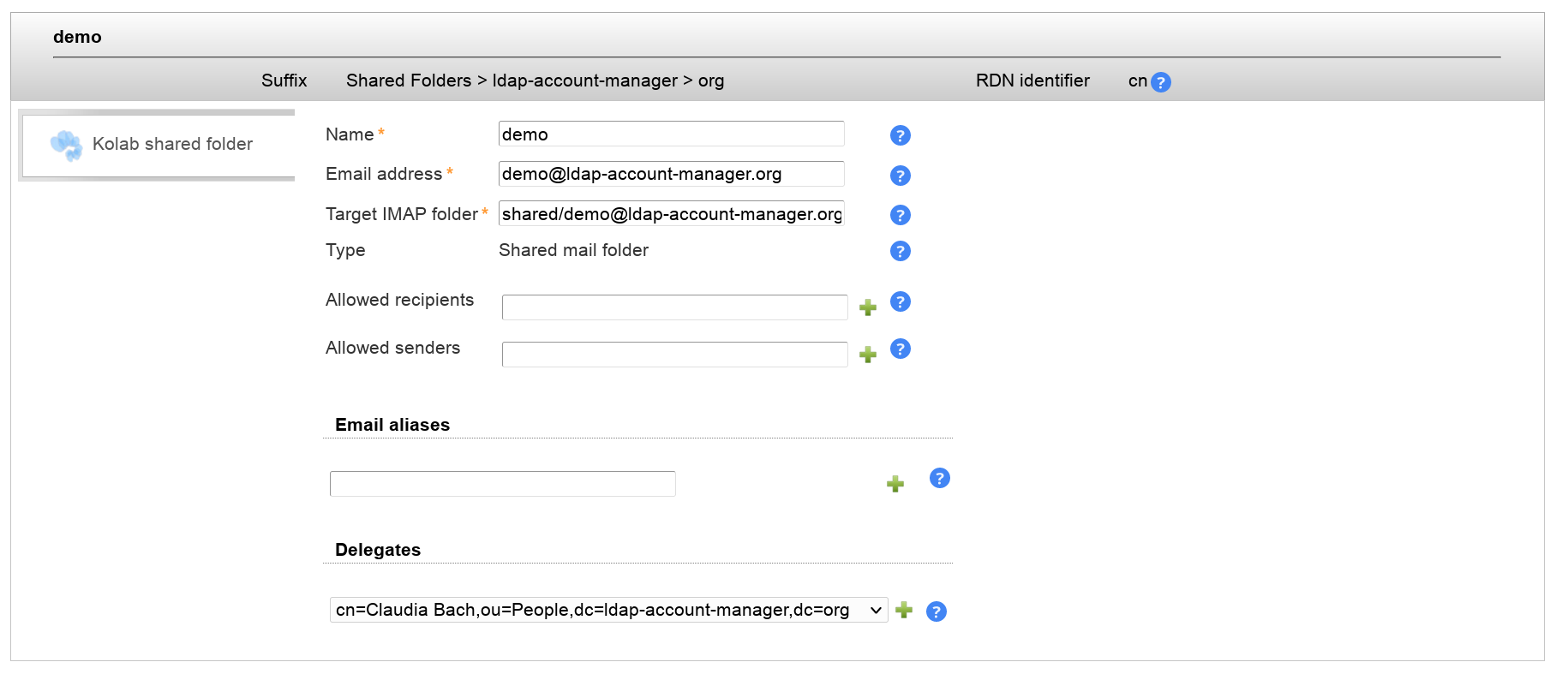Add another Allowed recipients entry

tap(868, 307)
